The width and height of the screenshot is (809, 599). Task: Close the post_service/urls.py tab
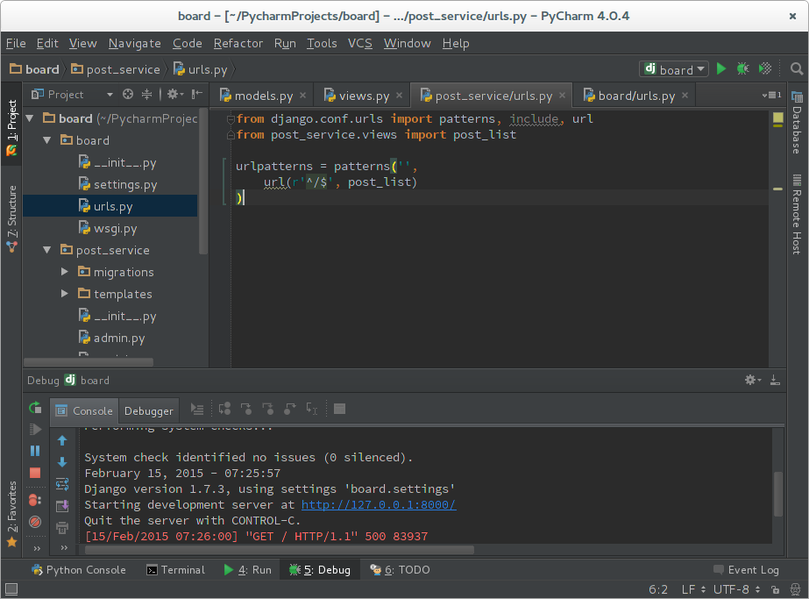562,95
